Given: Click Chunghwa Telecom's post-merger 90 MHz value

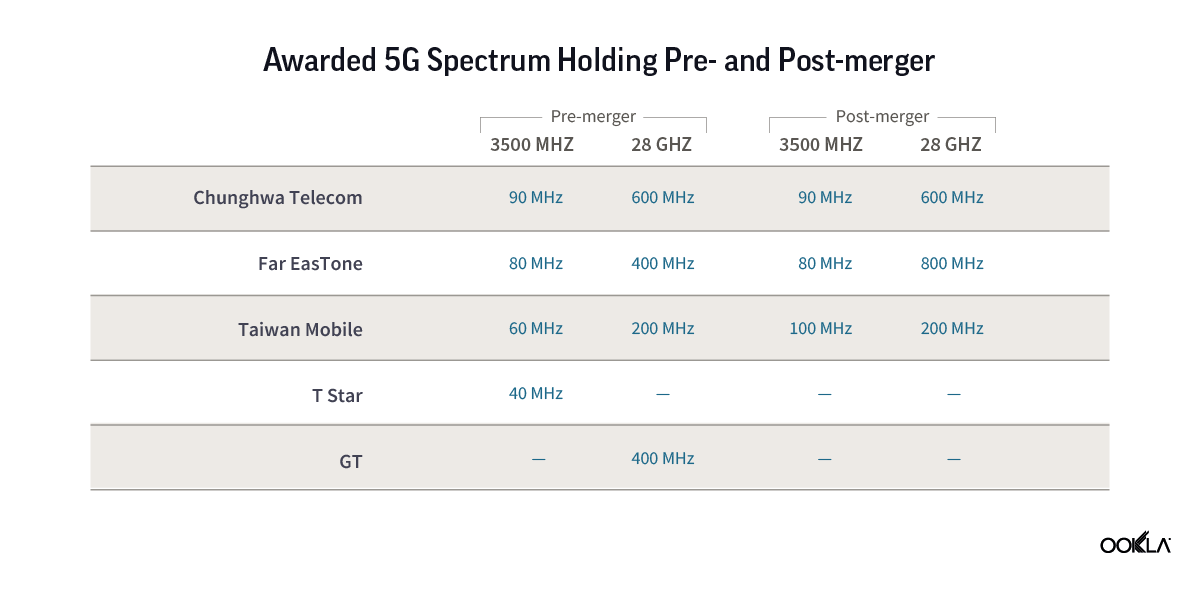Looking at the screenshot, I should point(825,198).
